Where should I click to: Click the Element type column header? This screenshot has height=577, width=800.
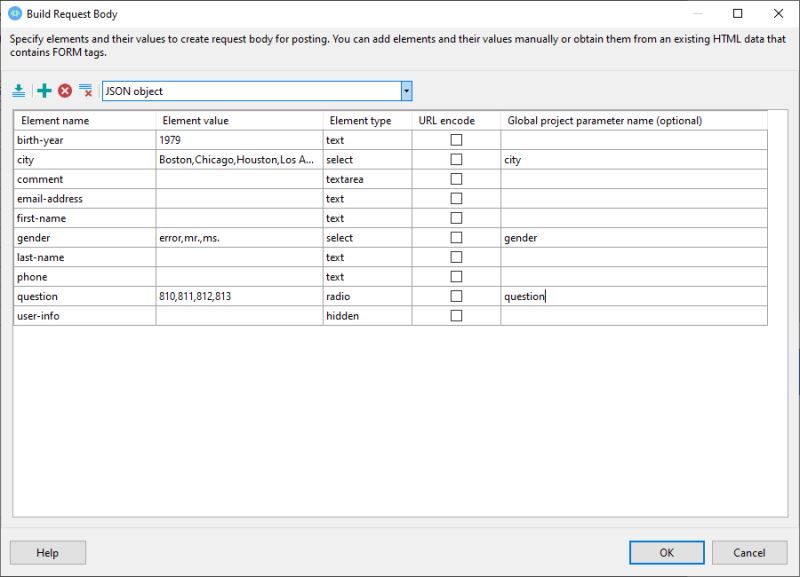367,120
